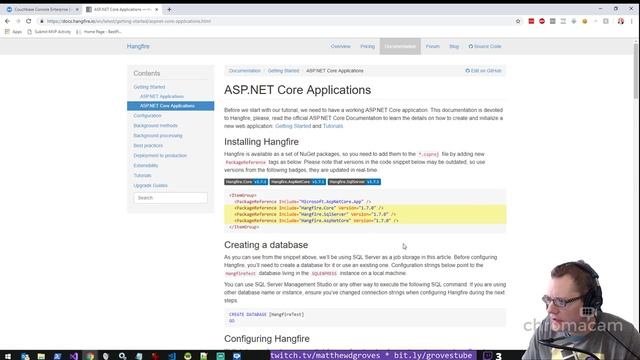Click the address bar URL
The height and width of the screenshot is (360, 640).
point(129,21)
